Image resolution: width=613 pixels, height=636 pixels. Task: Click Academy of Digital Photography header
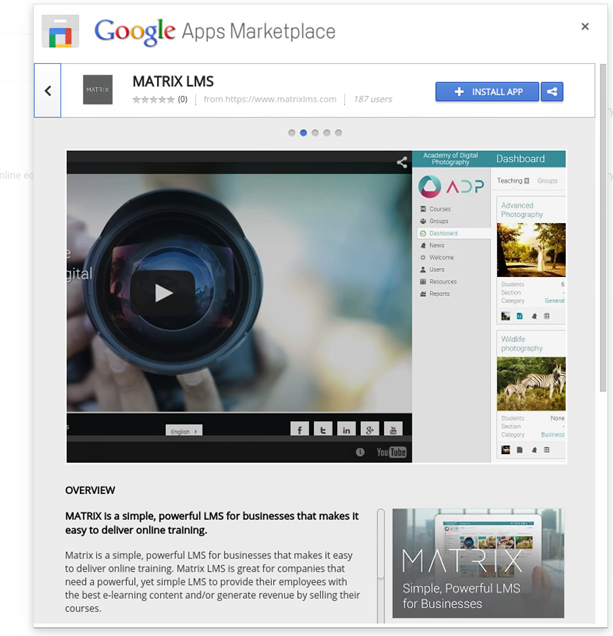coord(450,159)
